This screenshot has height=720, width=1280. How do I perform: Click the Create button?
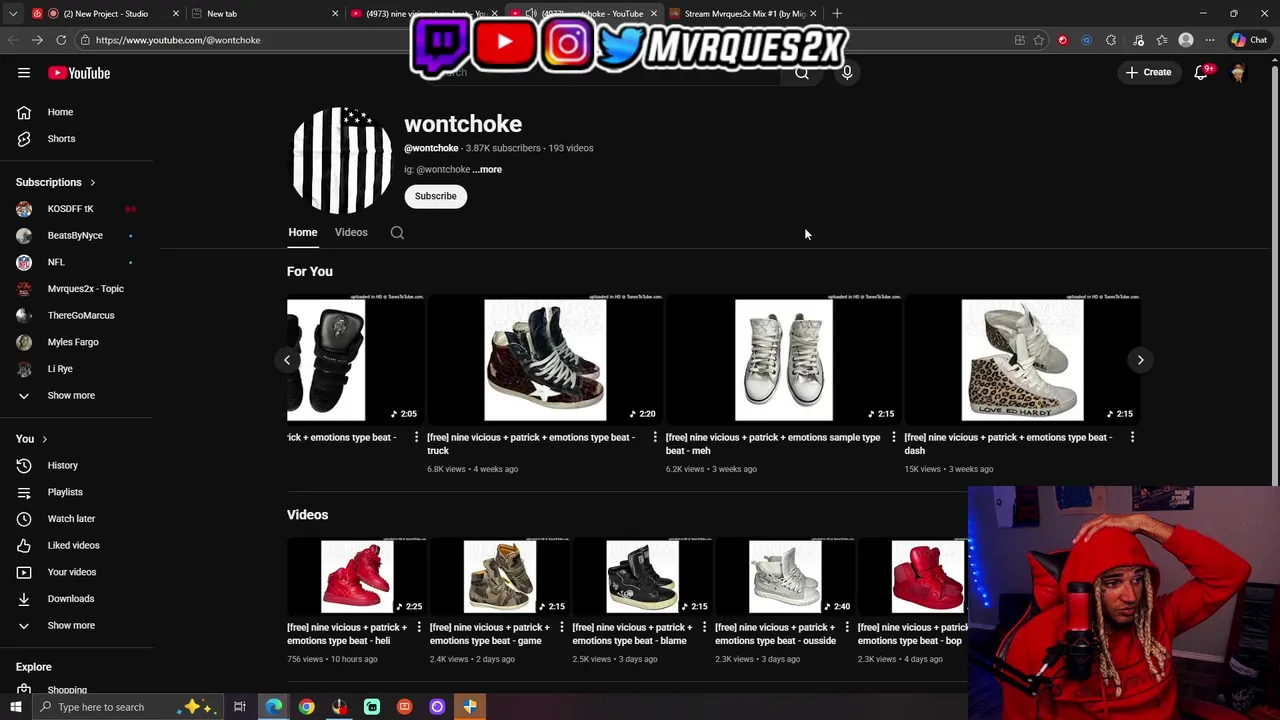click(x=1148, y=72)
